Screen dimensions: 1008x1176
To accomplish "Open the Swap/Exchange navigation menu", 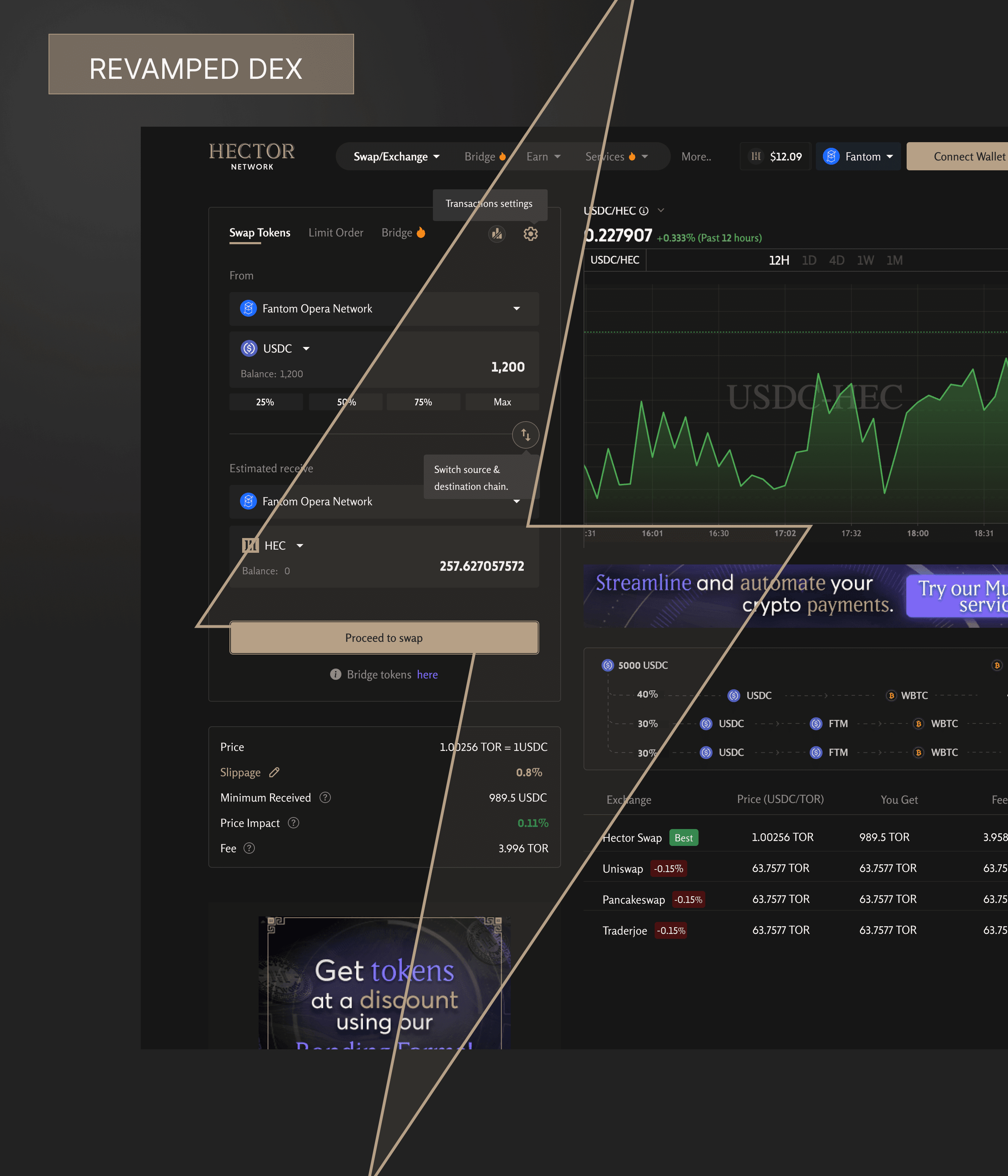I will pyautogui.click(x=396, y=157).
